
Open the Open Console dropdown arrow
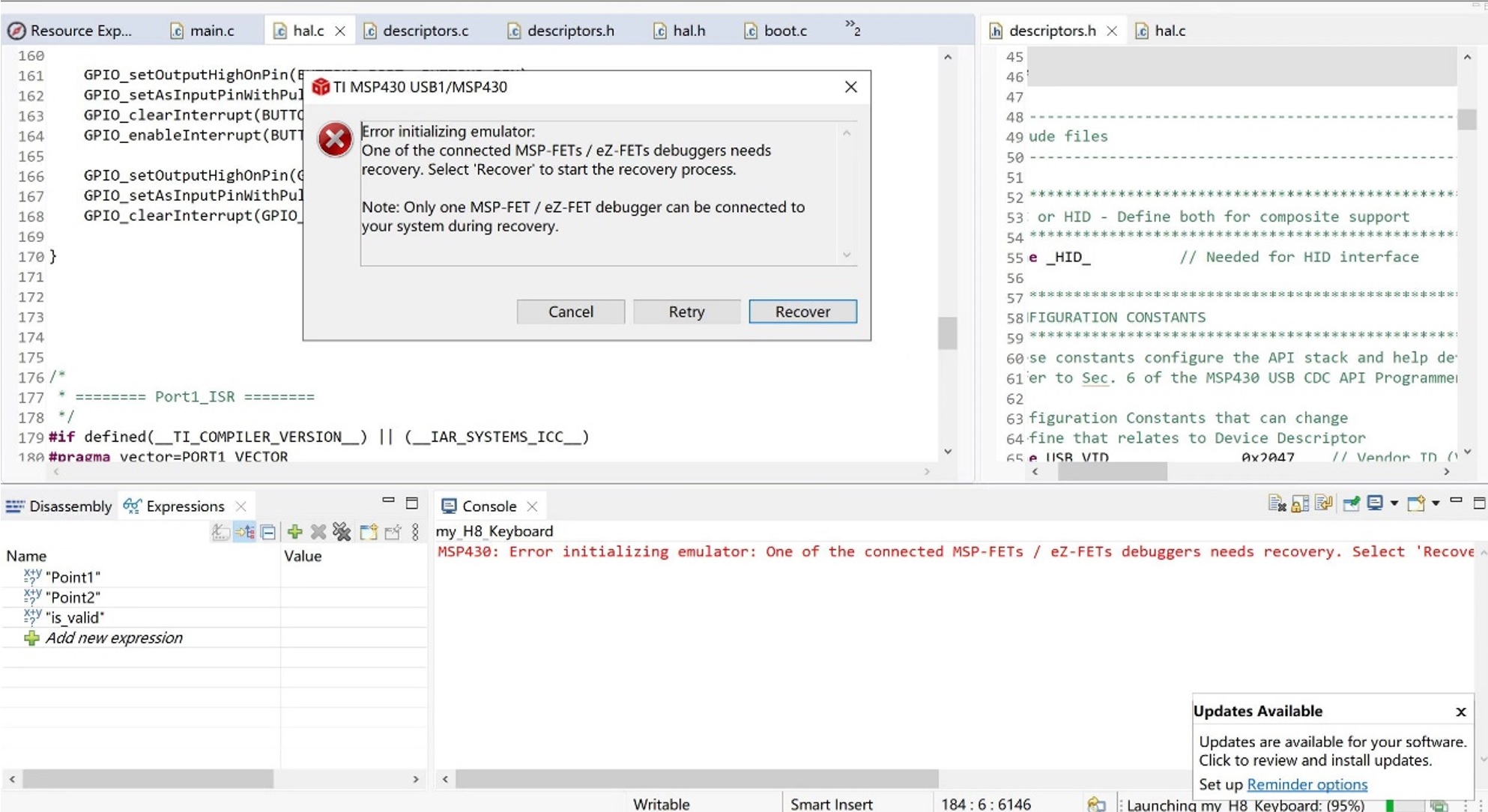(x=1436, y=503)
